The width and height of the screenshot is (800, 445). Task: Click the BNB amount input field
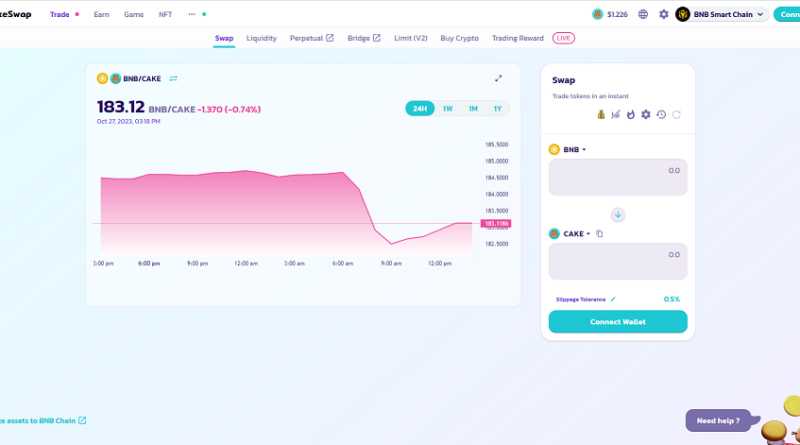(617, 177)
